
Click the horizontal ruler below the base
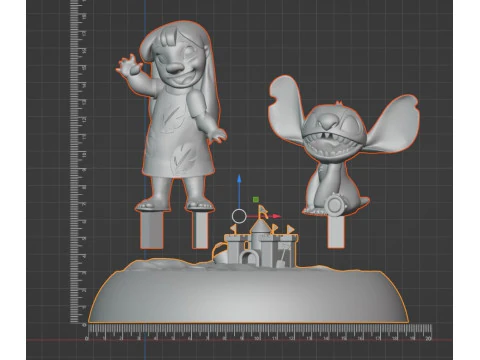(258, 332)
